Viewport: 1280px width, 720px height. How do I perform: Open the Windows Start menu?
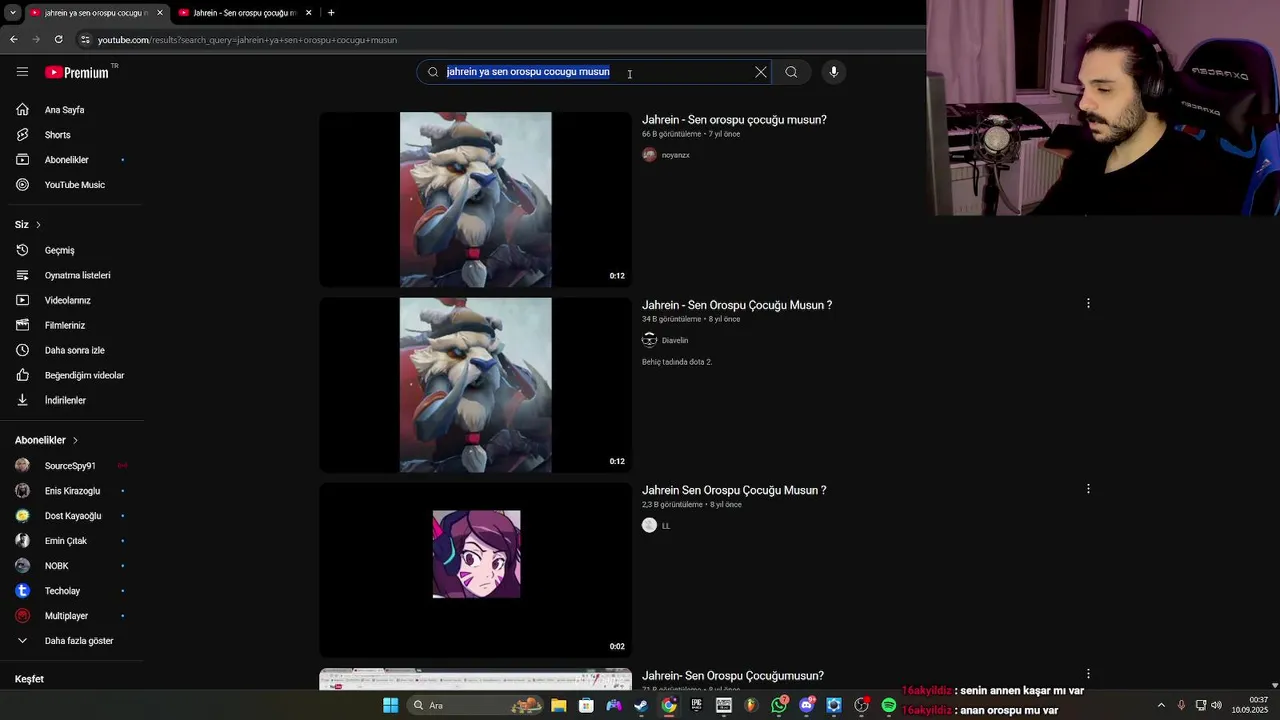coord(390,705)
